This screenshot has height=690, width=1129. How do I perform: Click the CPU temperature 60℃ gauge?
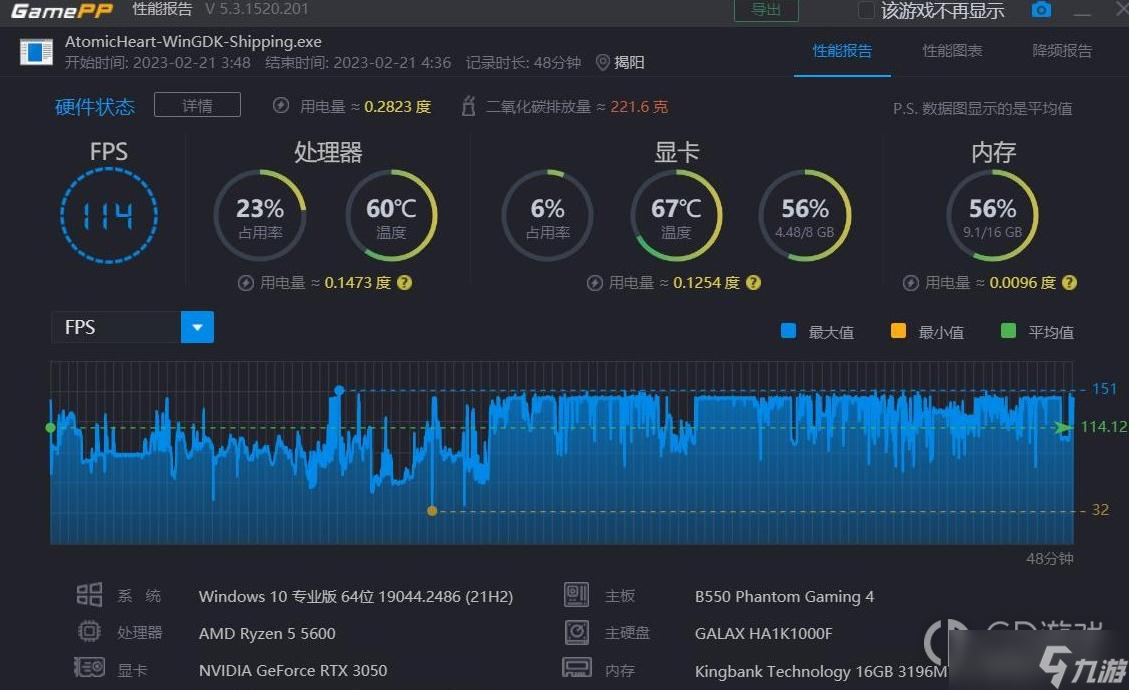tap(391, 215)
